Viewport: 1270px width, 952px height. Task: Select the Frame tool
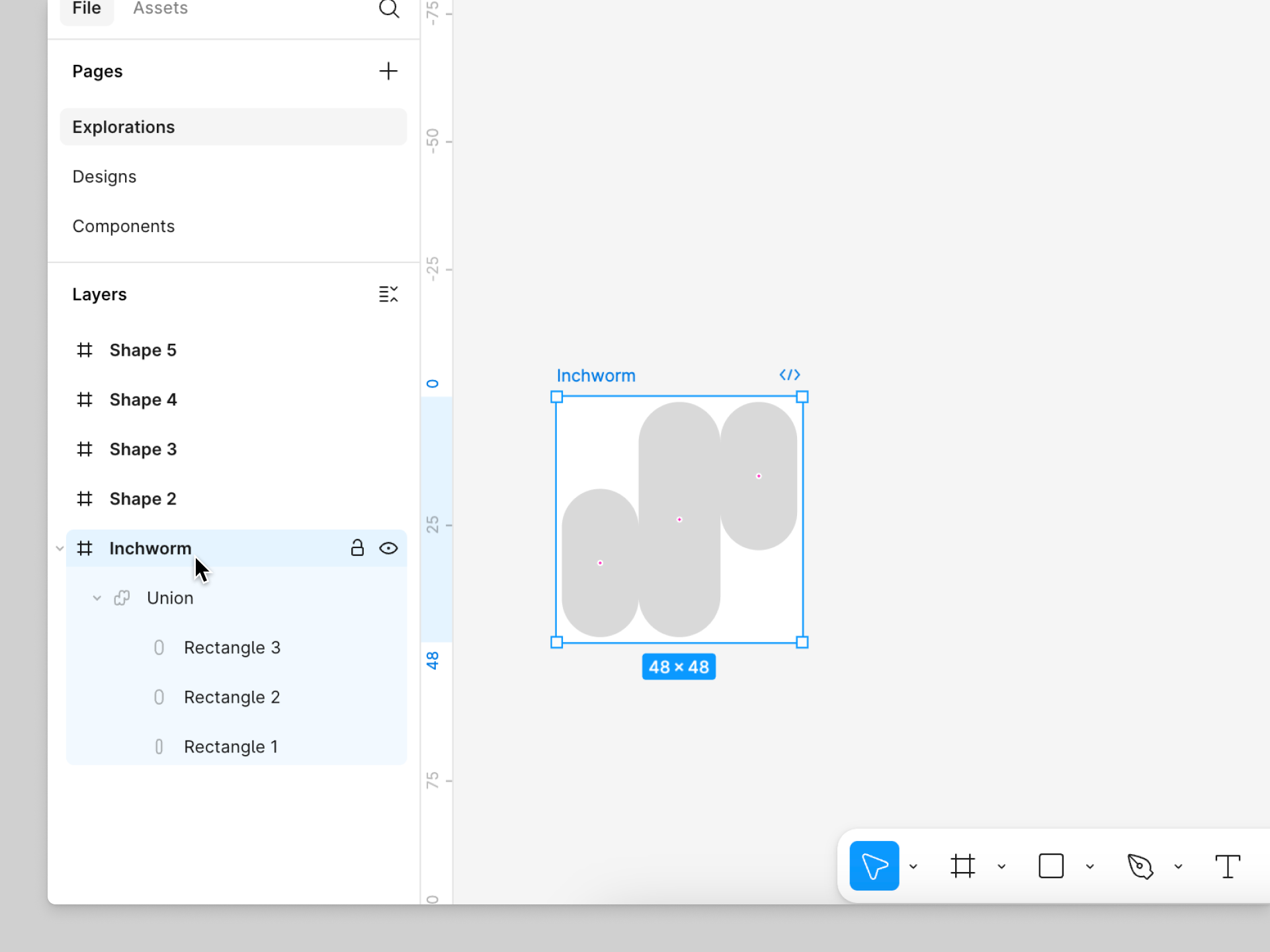coord(962,866)
